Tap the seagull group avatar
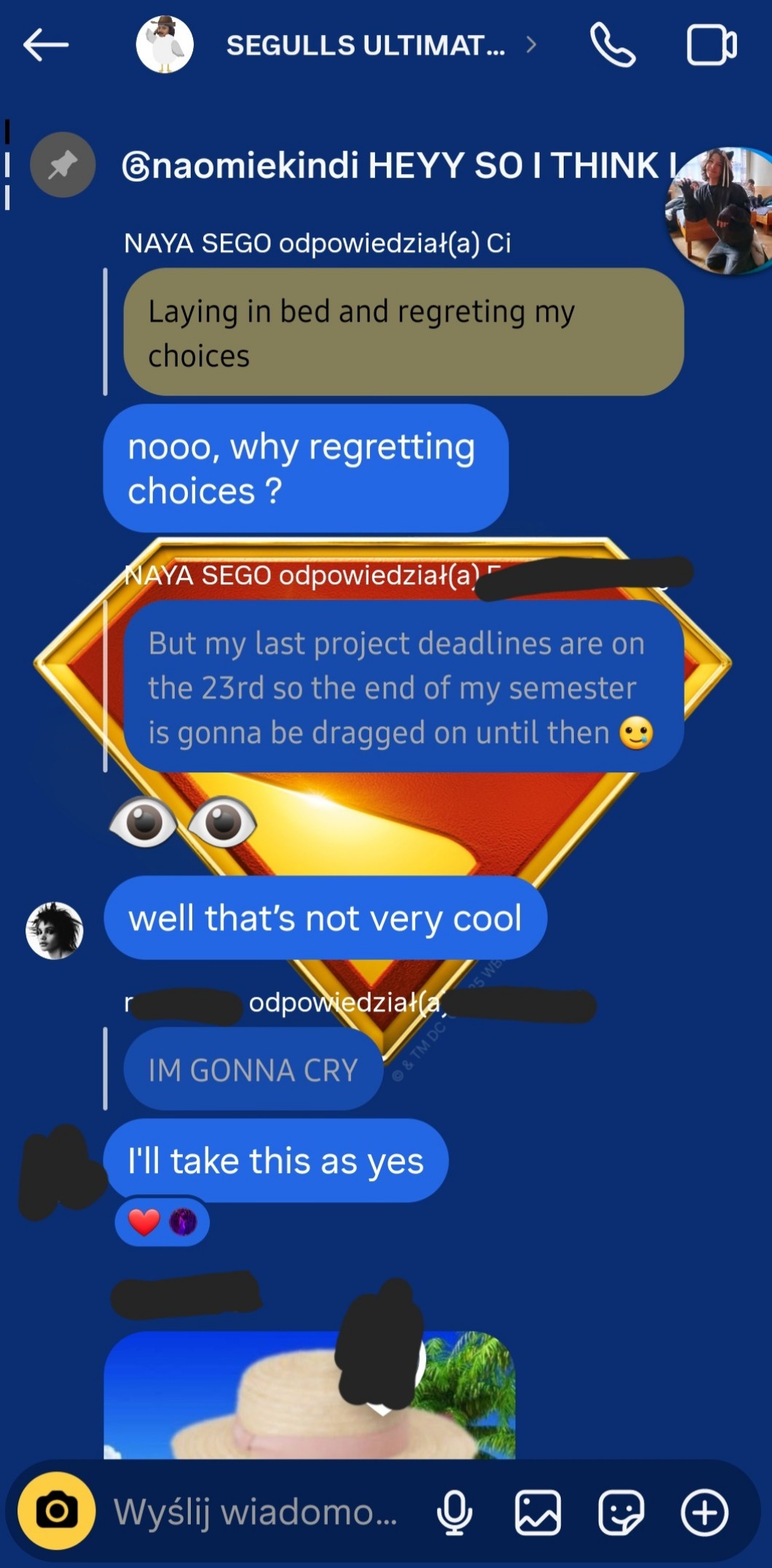Image resolution: width=772 pixels, height=1568 pixels. [165, 44]
